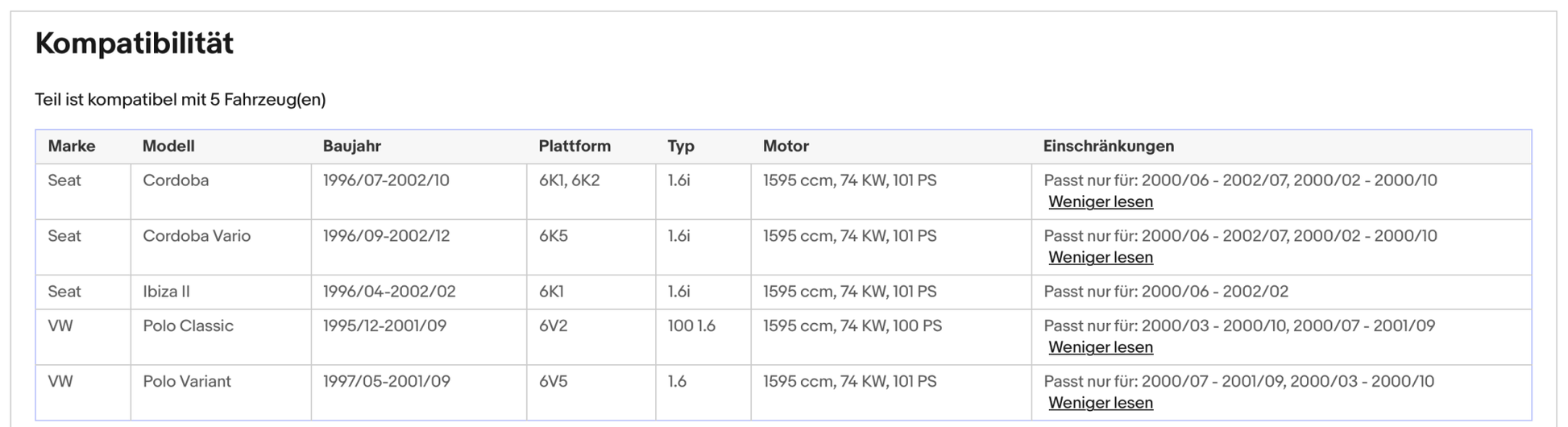This screenshot has height=427, width=1568.
Task: Click the Motor column header
Action: tap(786, 147)
